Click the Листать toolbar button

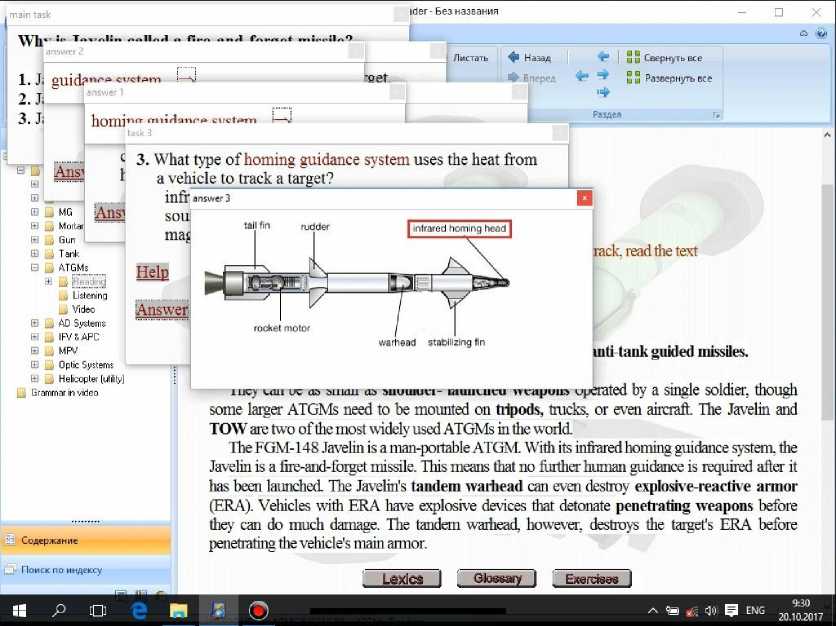tap(471, 58)
